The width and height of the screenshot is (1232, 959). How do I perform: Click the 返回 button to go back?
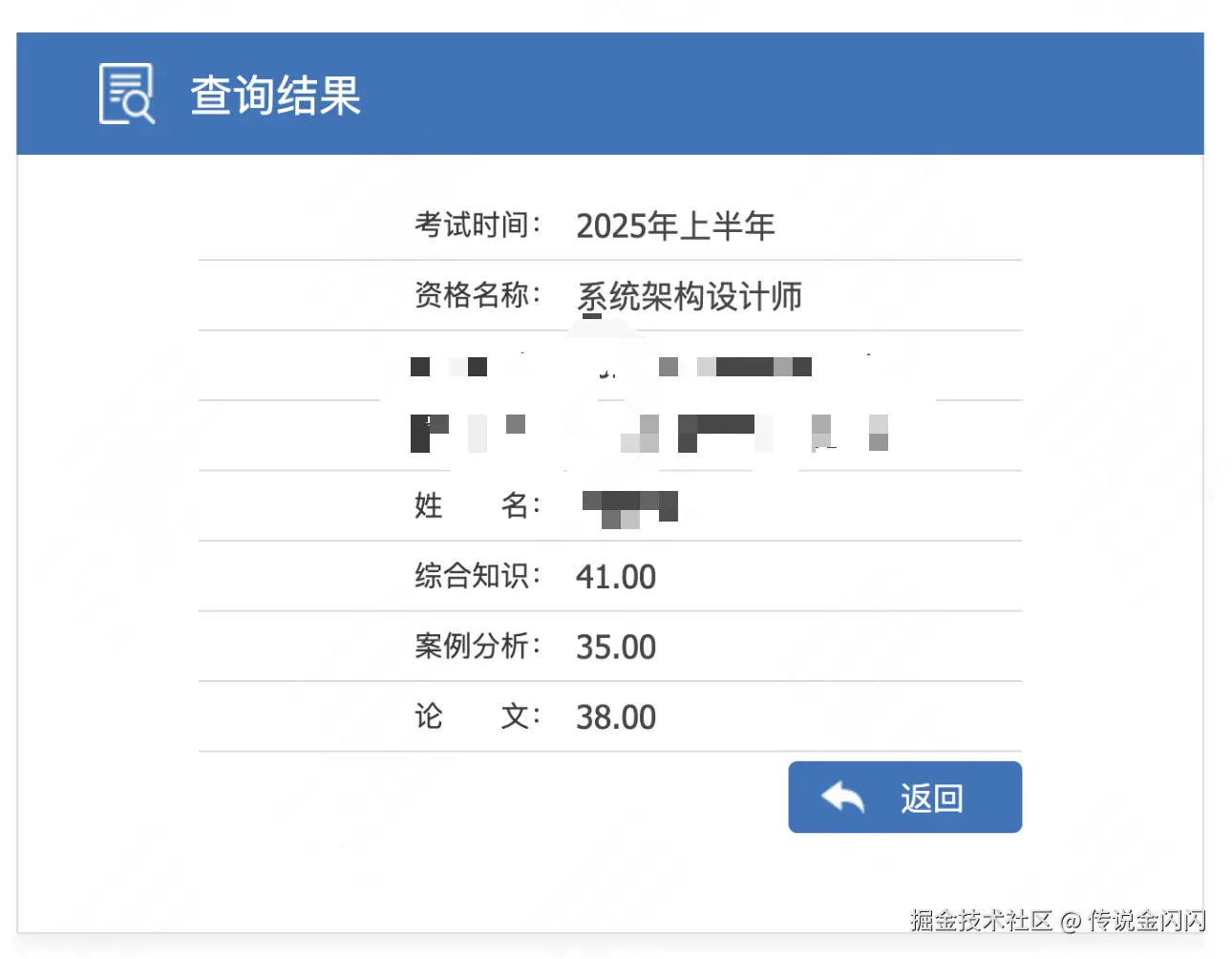904,797
